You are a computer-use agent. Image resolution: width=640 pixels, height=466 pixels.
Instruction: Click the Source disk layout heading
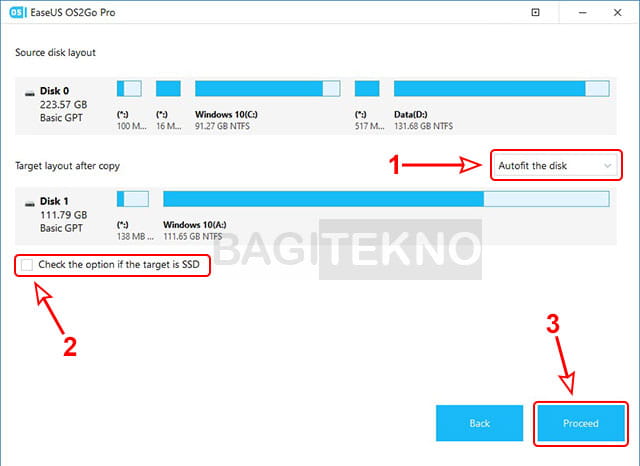[56, 53]
